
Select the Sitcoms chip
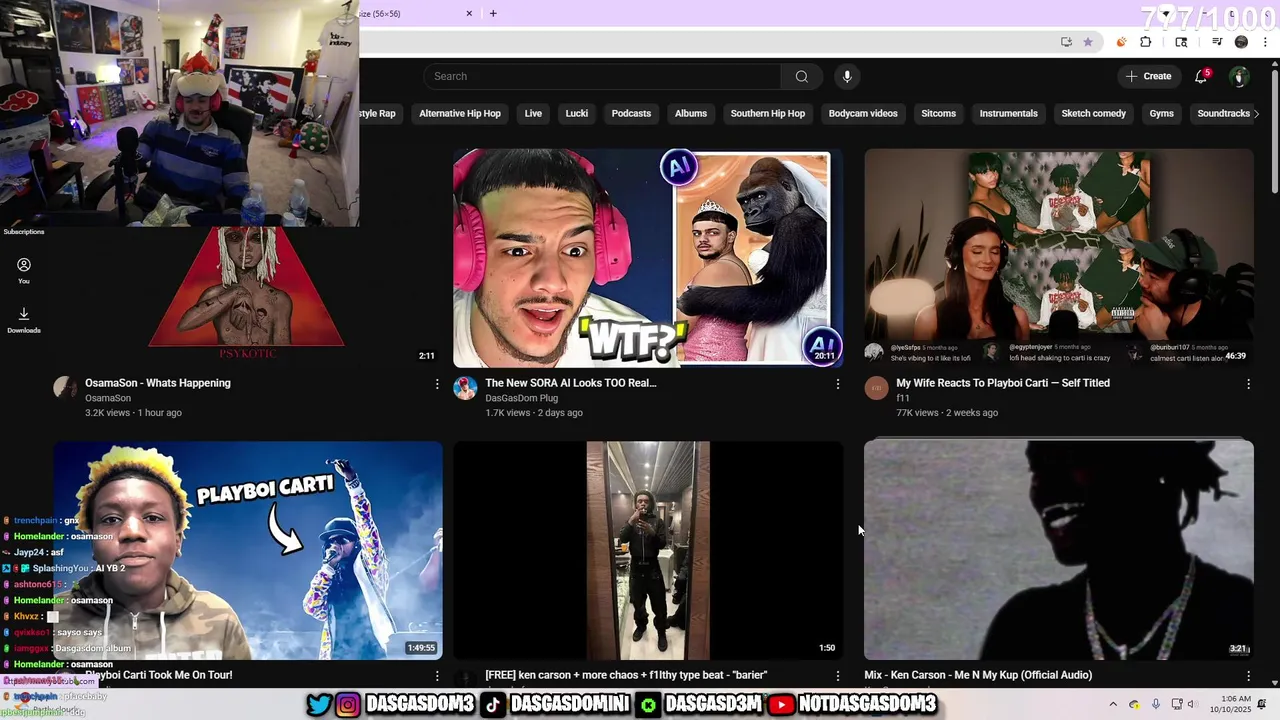click(x=939, y=114)
